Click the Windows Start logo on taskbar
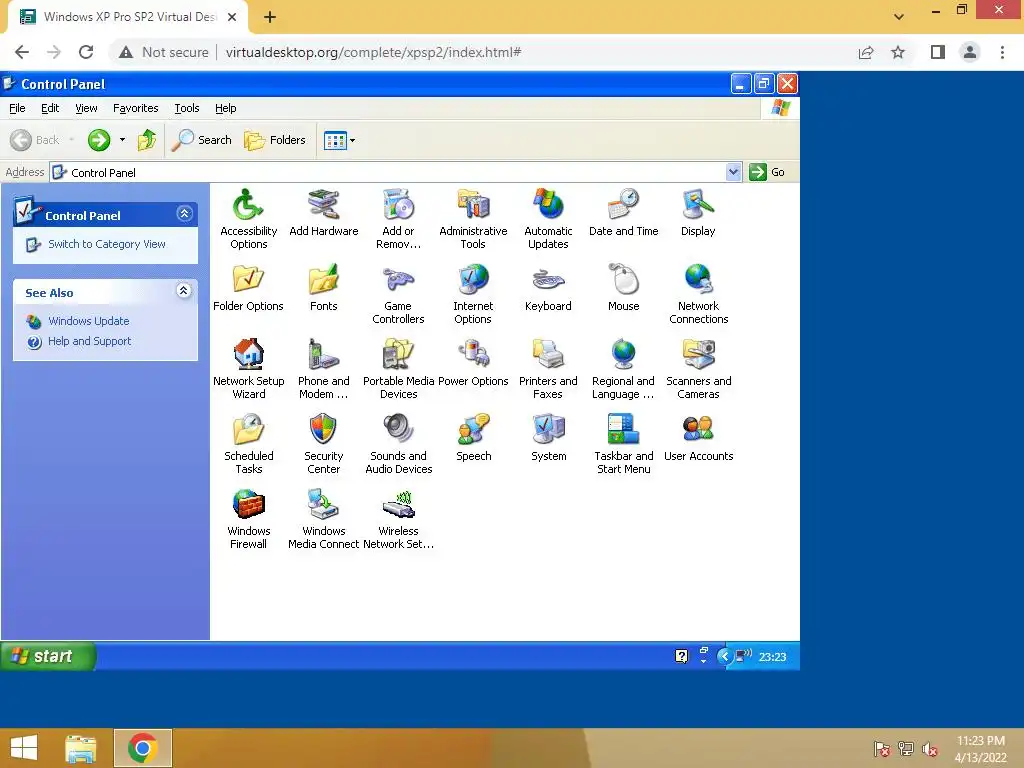The height and width of the screenshot is (768, 1024). [24, 748]
